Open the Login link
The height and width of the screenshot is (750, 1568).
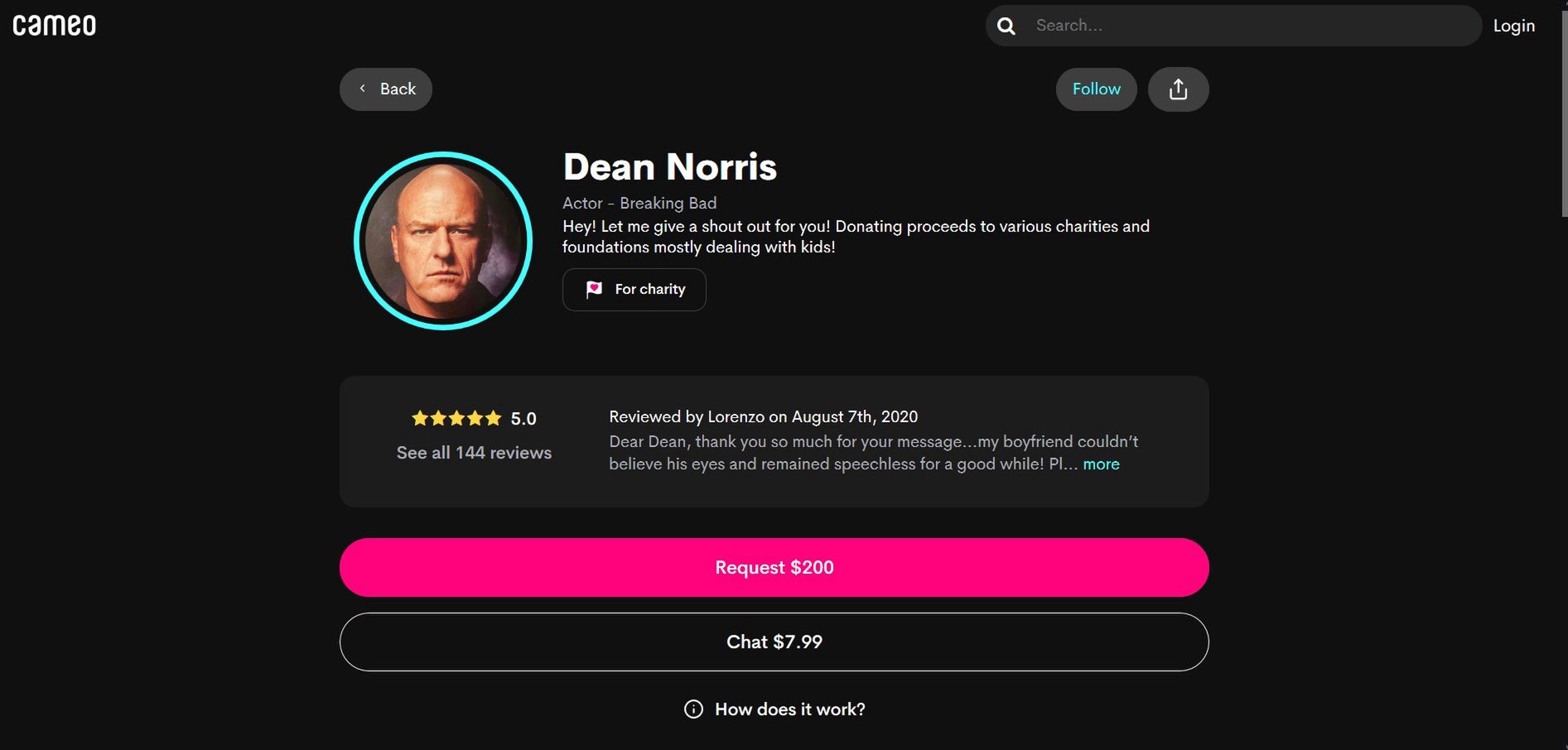(x=1513, y=26)
